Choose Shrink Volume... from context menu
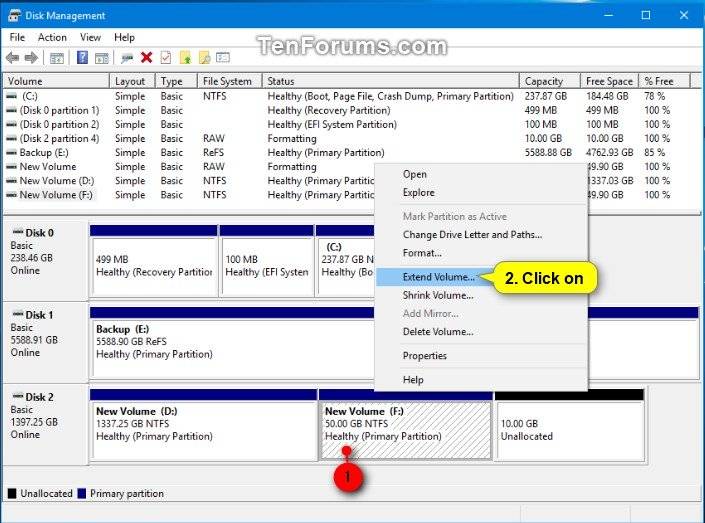Image resolution: width=705 pixels, height=523 pixels. (x=481, y=295)
